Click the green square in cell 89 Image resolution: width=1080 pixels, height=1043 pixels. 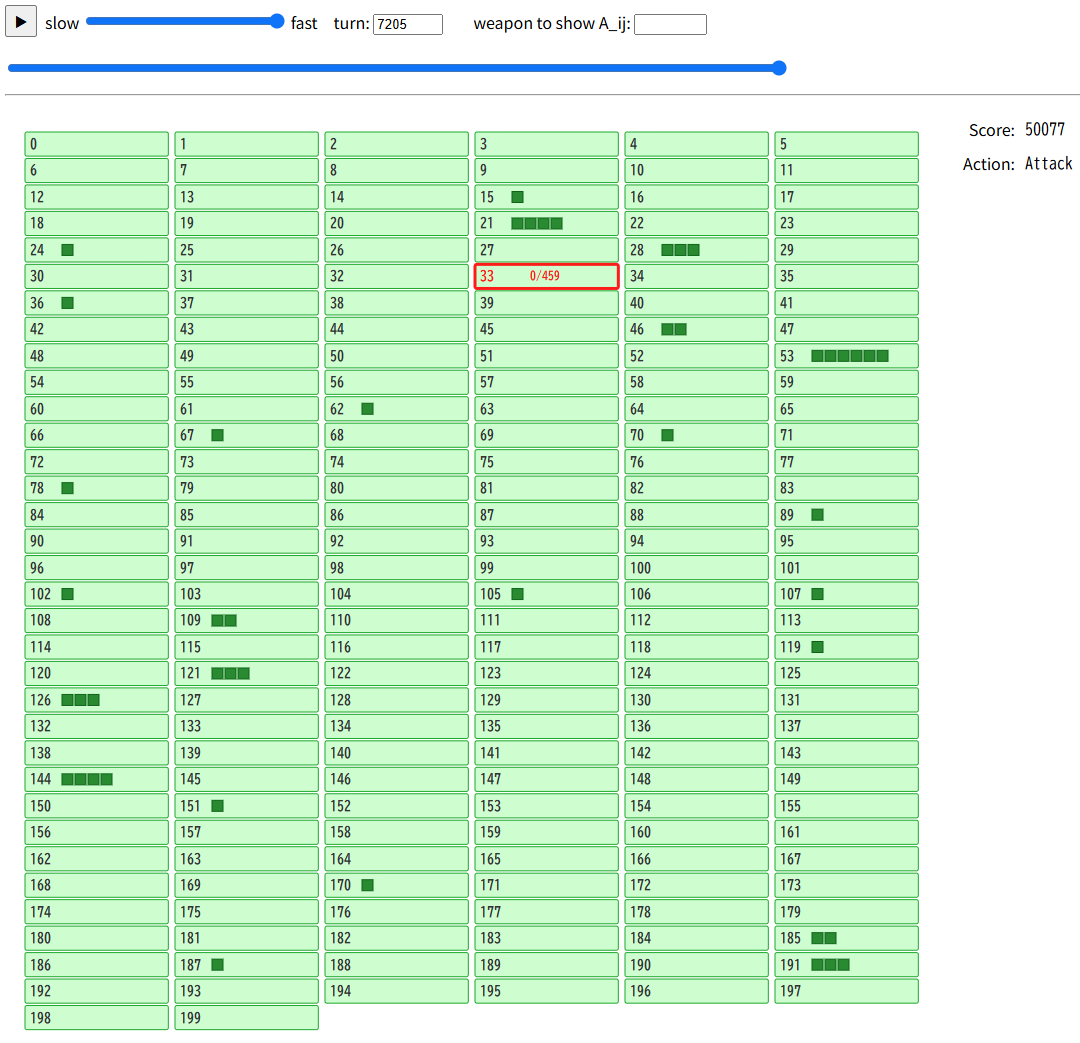(x=818, y=515)
